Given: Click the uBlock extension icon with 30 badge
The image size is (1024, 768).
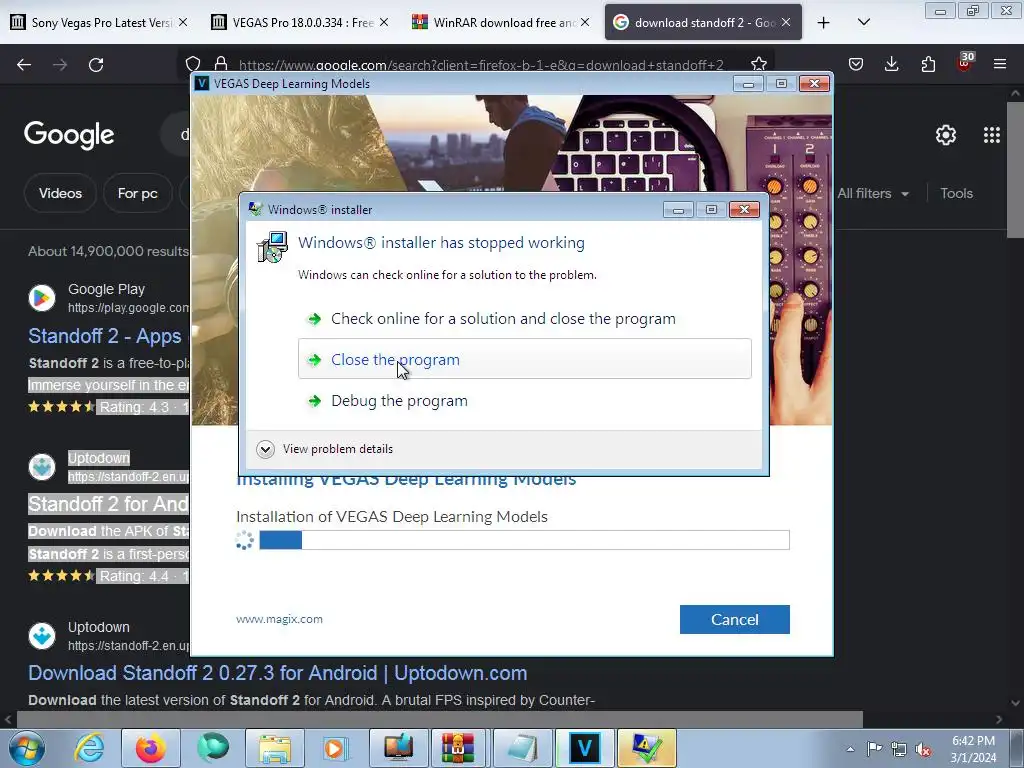Looking at the screenshot, I should tap(965, 63).
